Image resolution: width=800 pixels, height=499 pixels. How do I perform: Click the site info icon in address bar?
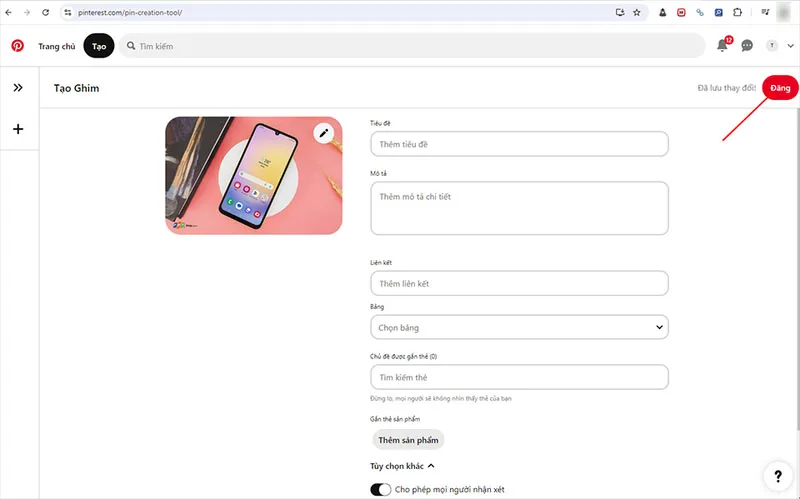67,12
